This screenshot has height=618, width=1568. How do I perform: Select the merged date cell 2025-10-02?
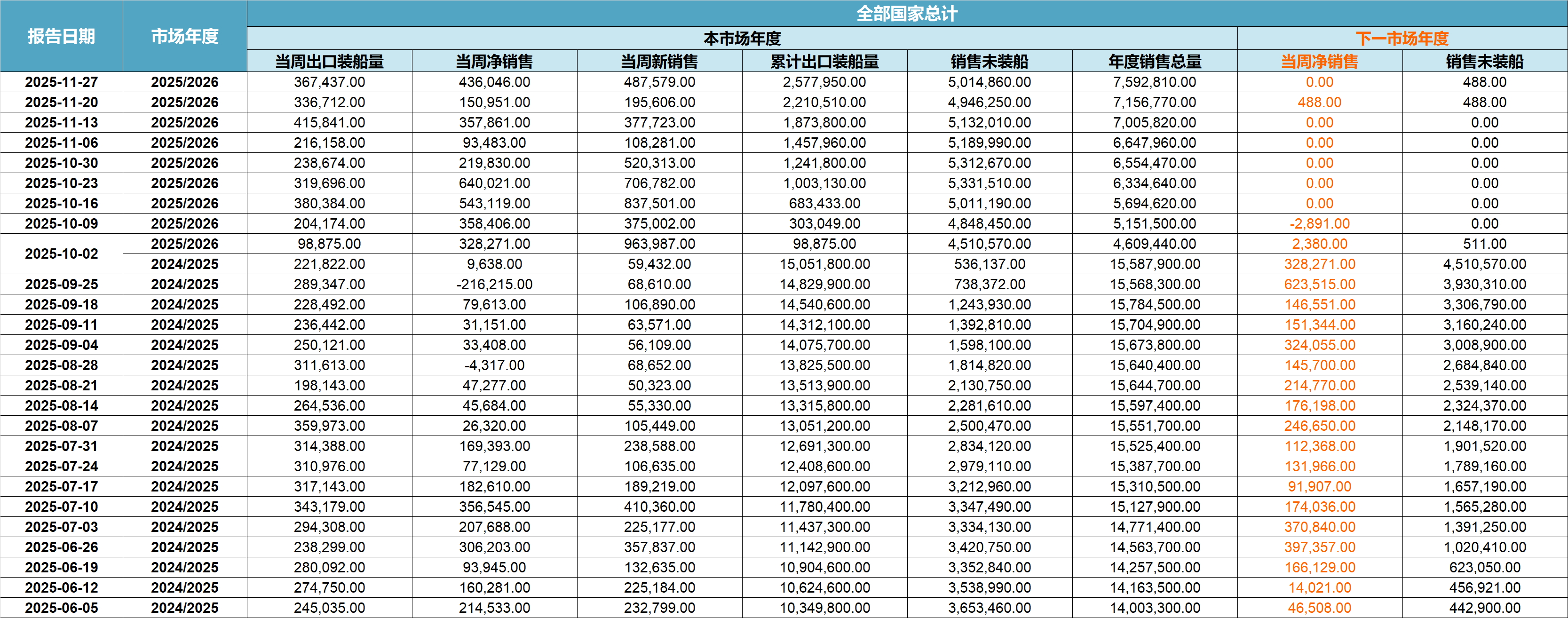(62, 254)
